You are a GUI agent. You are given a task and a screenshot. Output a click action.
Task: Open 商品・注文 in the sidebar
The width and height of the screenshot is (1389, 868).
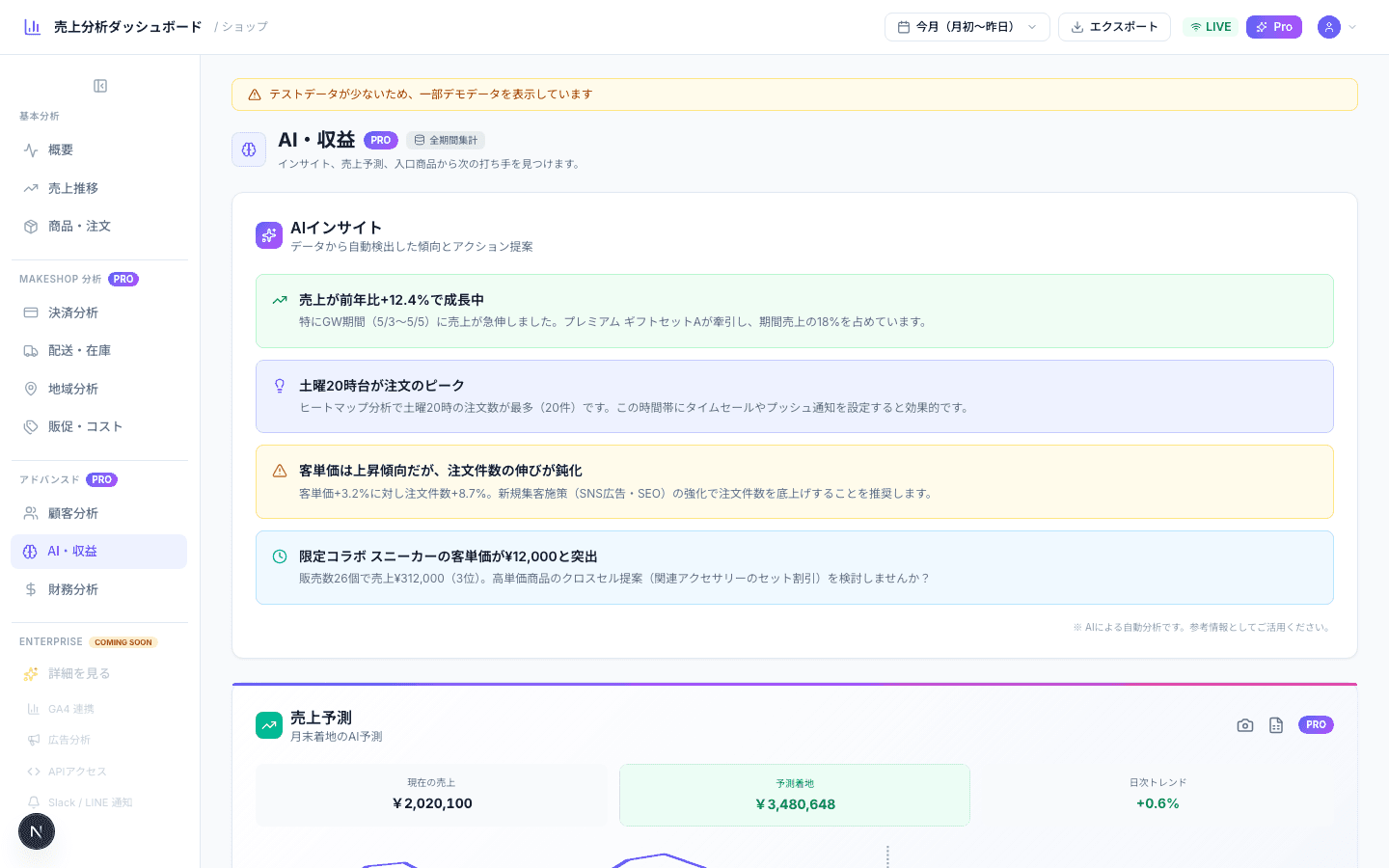point(99,226)
